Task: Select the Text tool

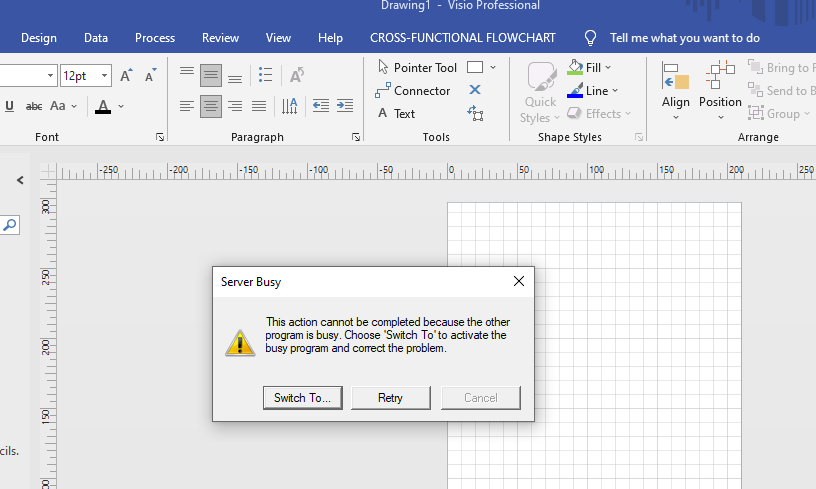Action: pyautogui.click(x=397, y=113)
